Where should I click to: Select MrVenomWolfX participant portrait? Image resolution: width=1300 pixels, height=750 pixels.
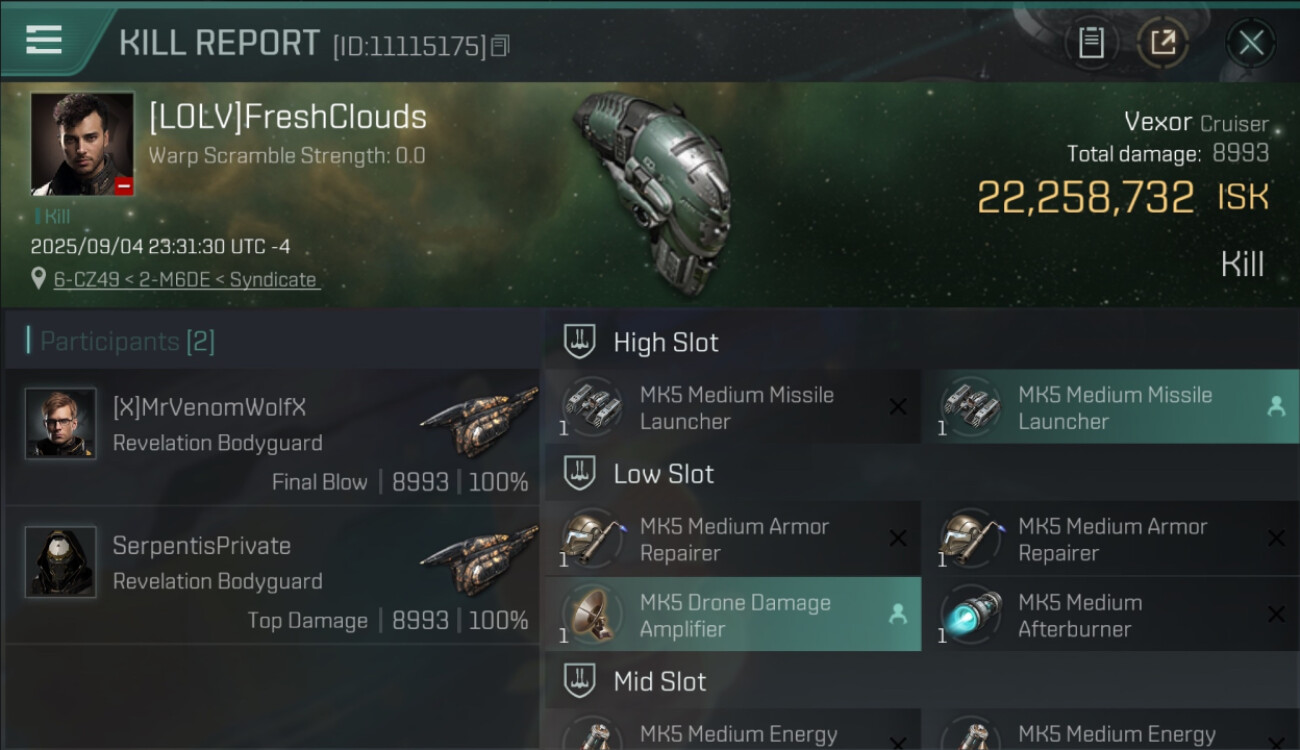pos(61,424)
